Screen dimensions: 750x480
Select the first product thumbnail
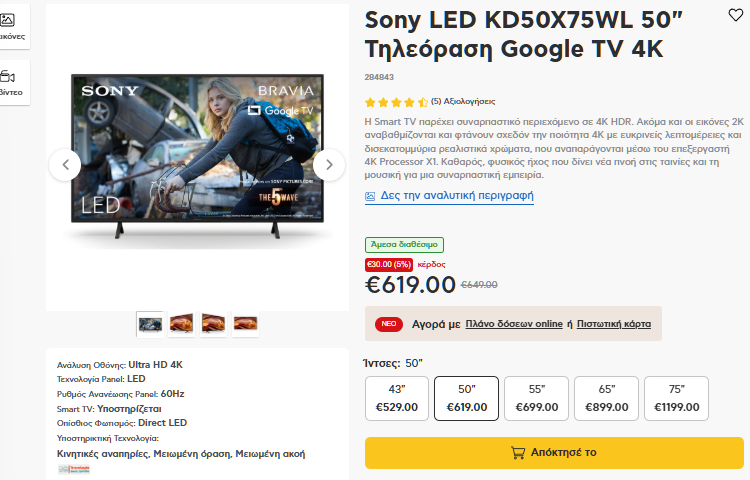(x=150, y=323)
